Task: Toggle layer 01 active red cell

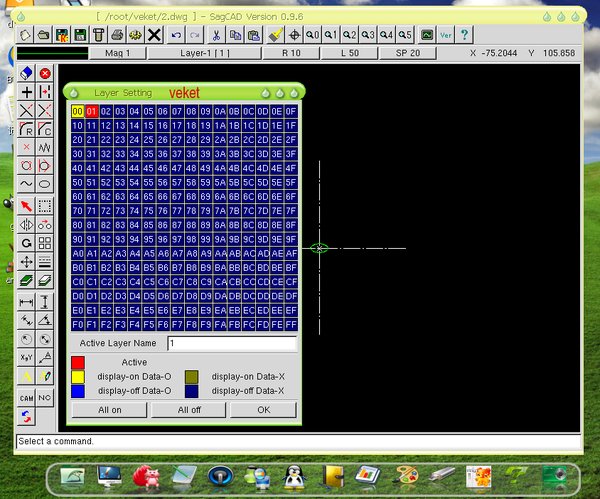Action: (91, 111)
